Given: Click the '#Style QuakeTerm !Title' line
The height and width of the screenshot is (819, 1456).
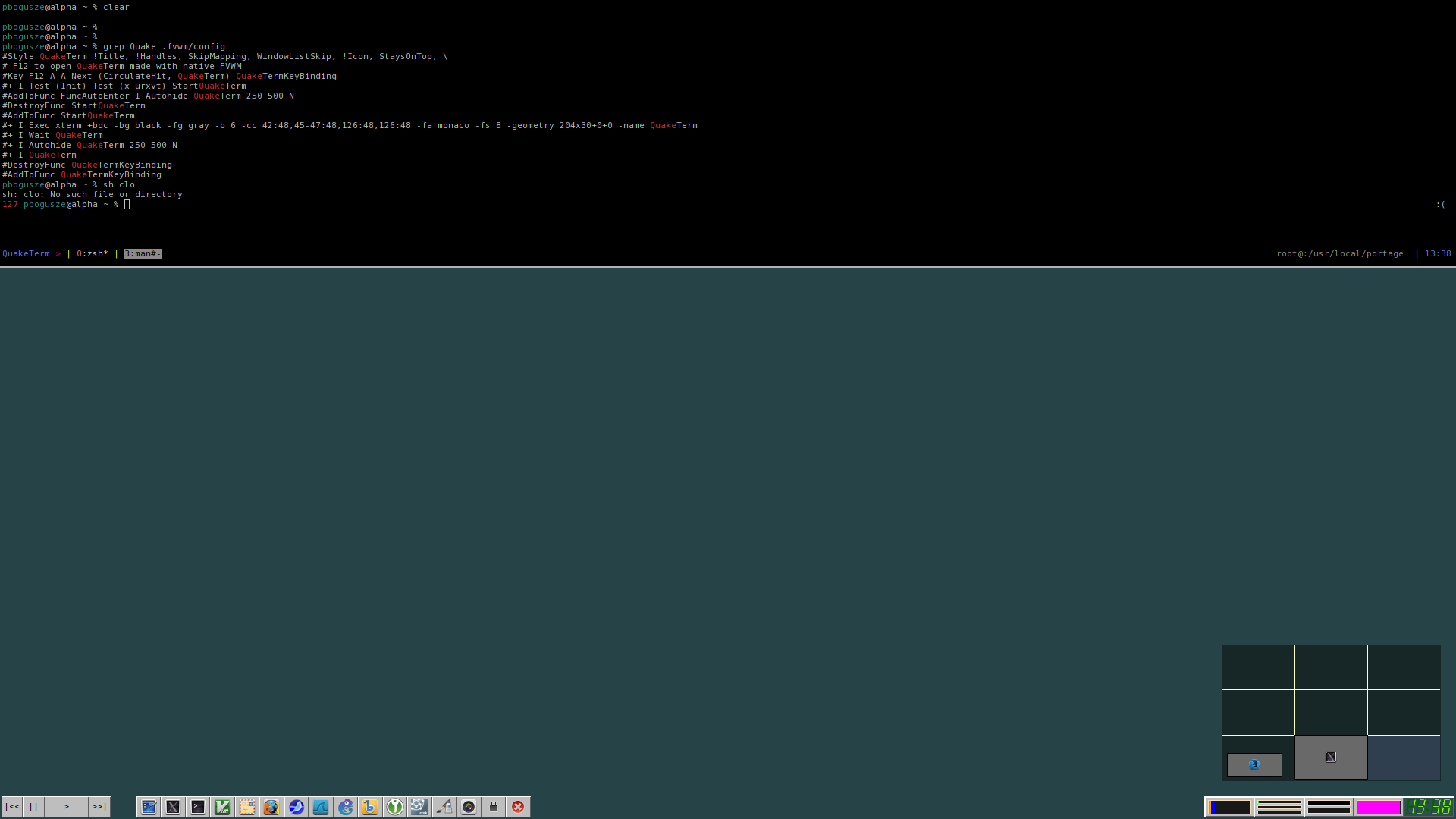Looking at the screenshot, I should 225,56.
